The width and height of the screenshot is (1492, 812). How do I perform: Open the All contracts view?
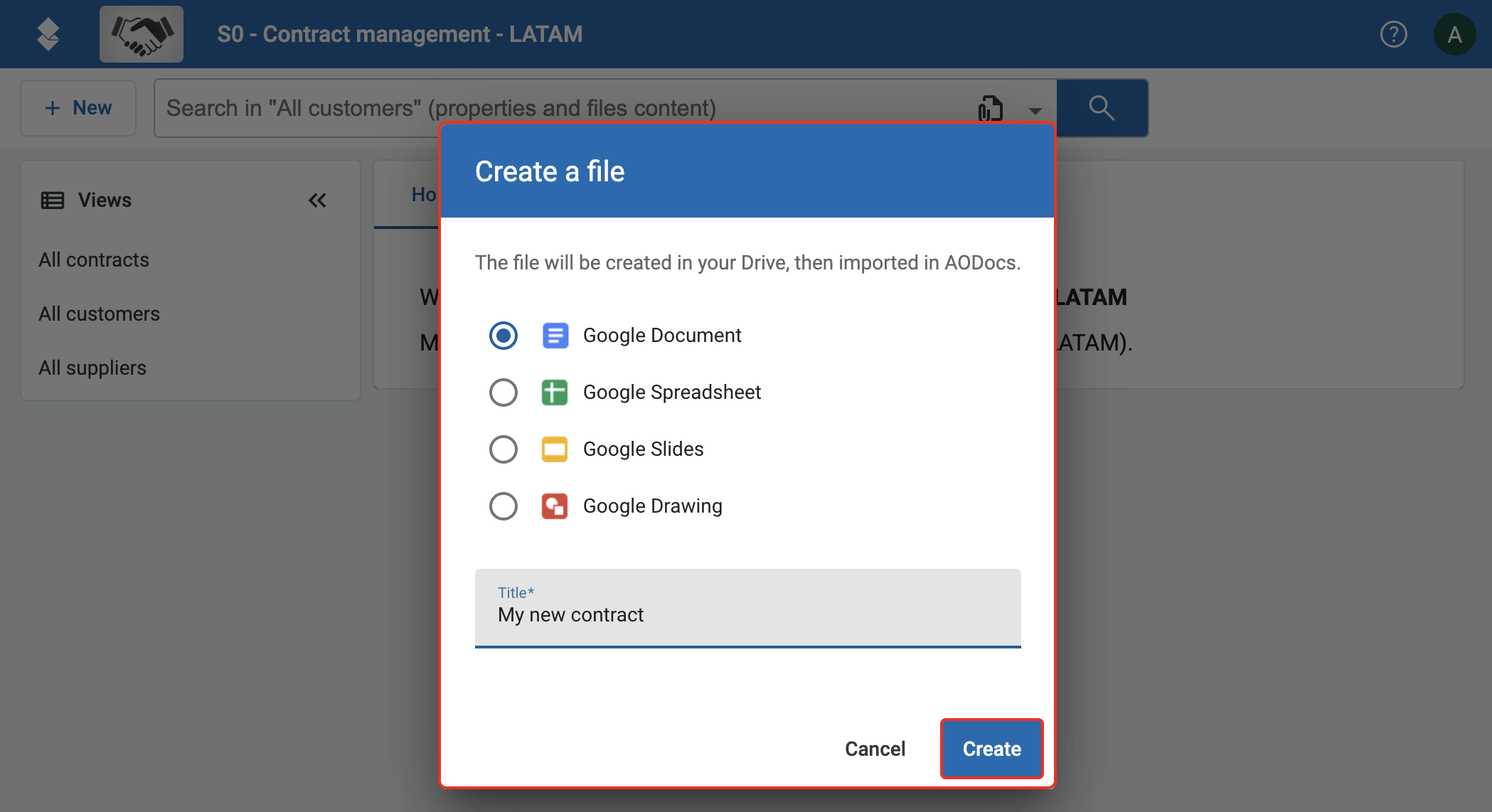[94, 260]
